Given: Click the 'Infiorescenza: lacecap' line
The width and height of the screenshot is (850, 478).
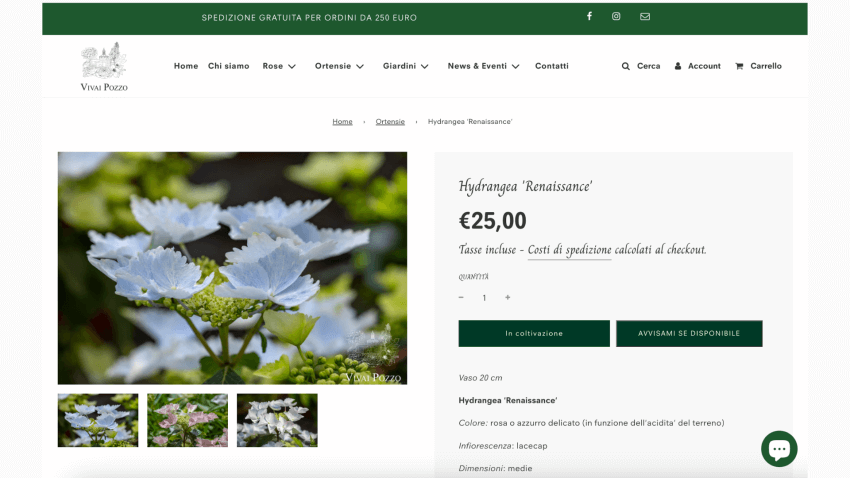Looking at the screenshot, I should point(503,445).
